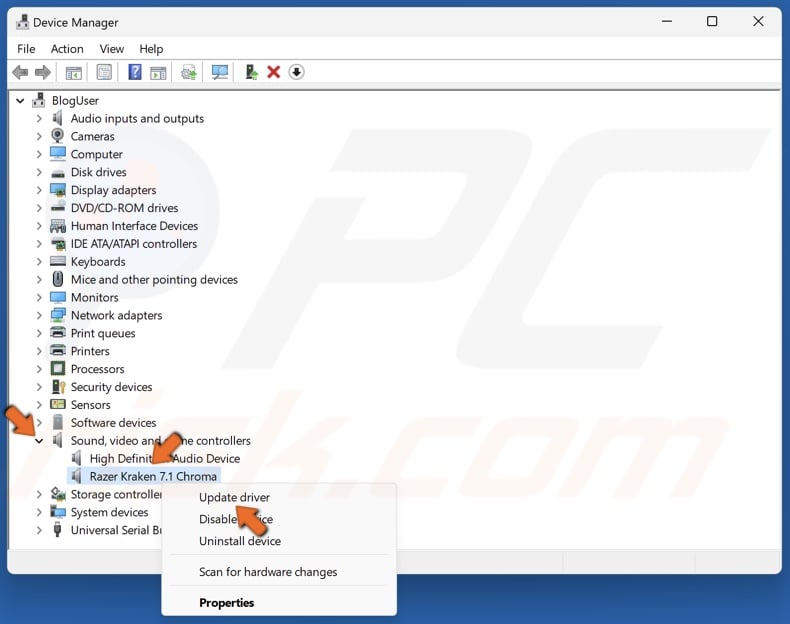
Task: Click the Back arrow toolbar icon
Action: point(20,73)
